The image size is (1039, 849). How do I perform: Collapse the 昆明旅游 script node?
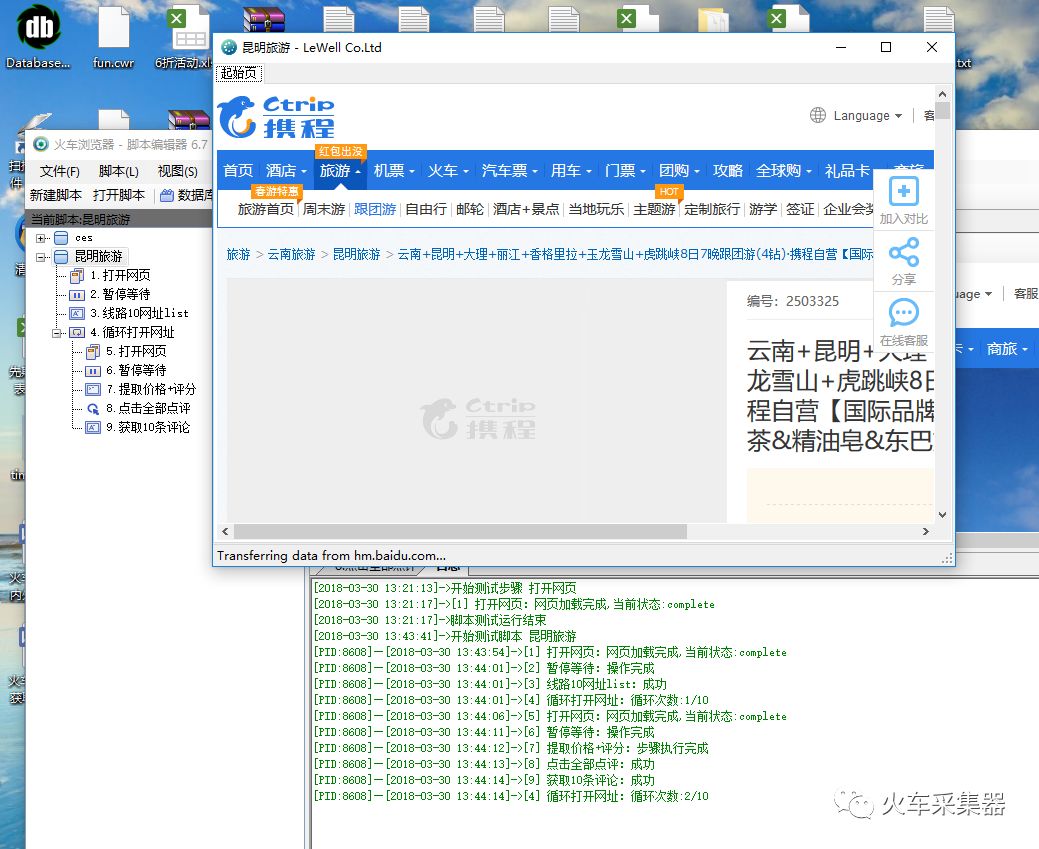[x=41, y=256]
